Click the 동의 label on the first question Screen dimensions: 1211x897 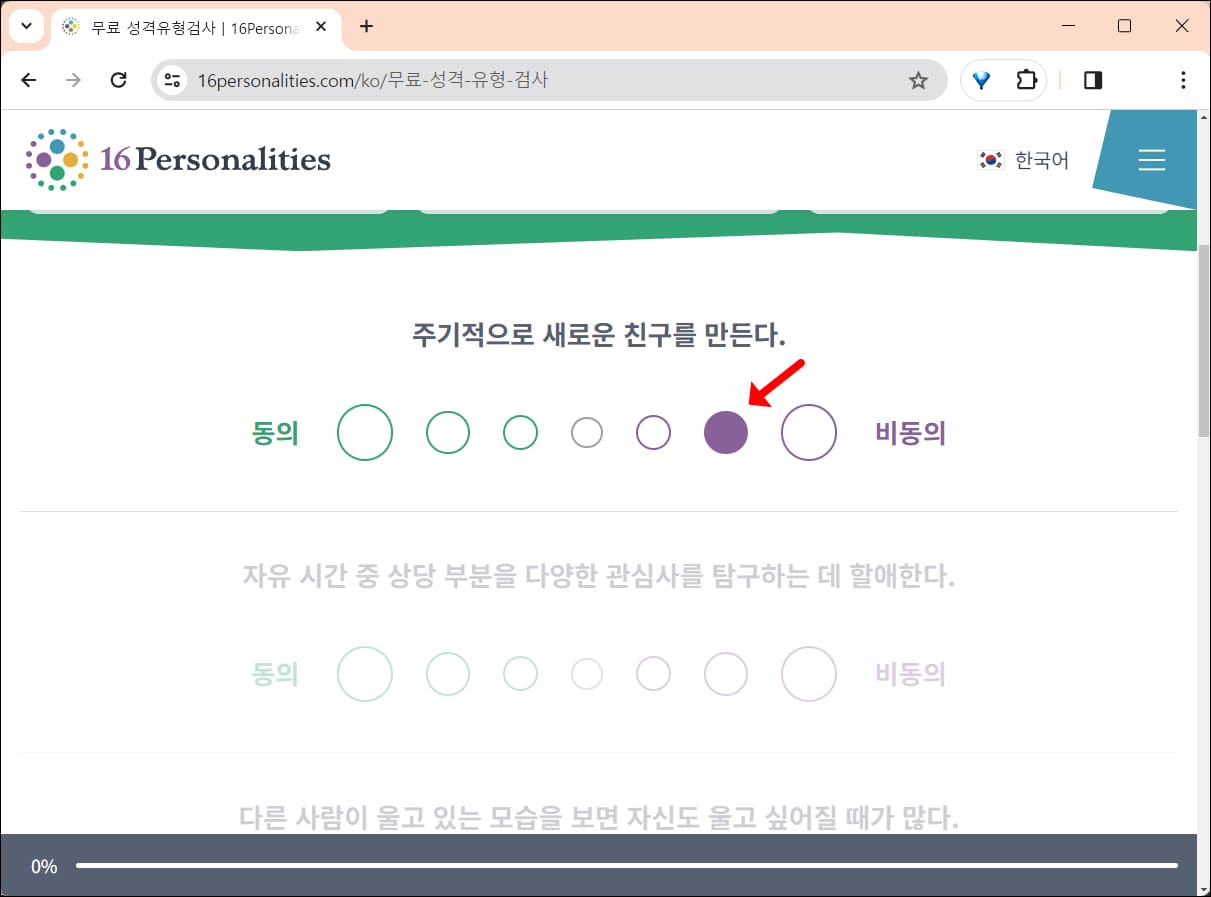click(x=276, y=432)
